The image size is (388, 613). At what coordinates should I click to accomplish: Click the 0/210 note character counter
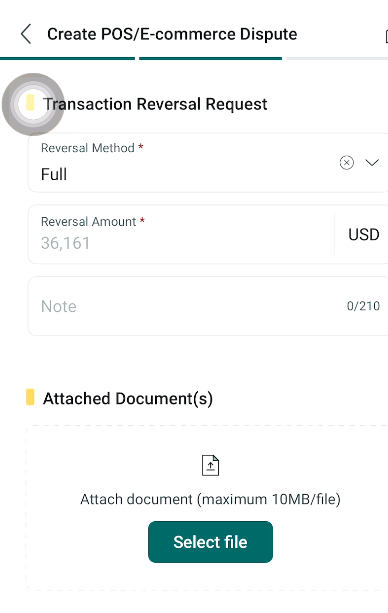click(363, 306)
